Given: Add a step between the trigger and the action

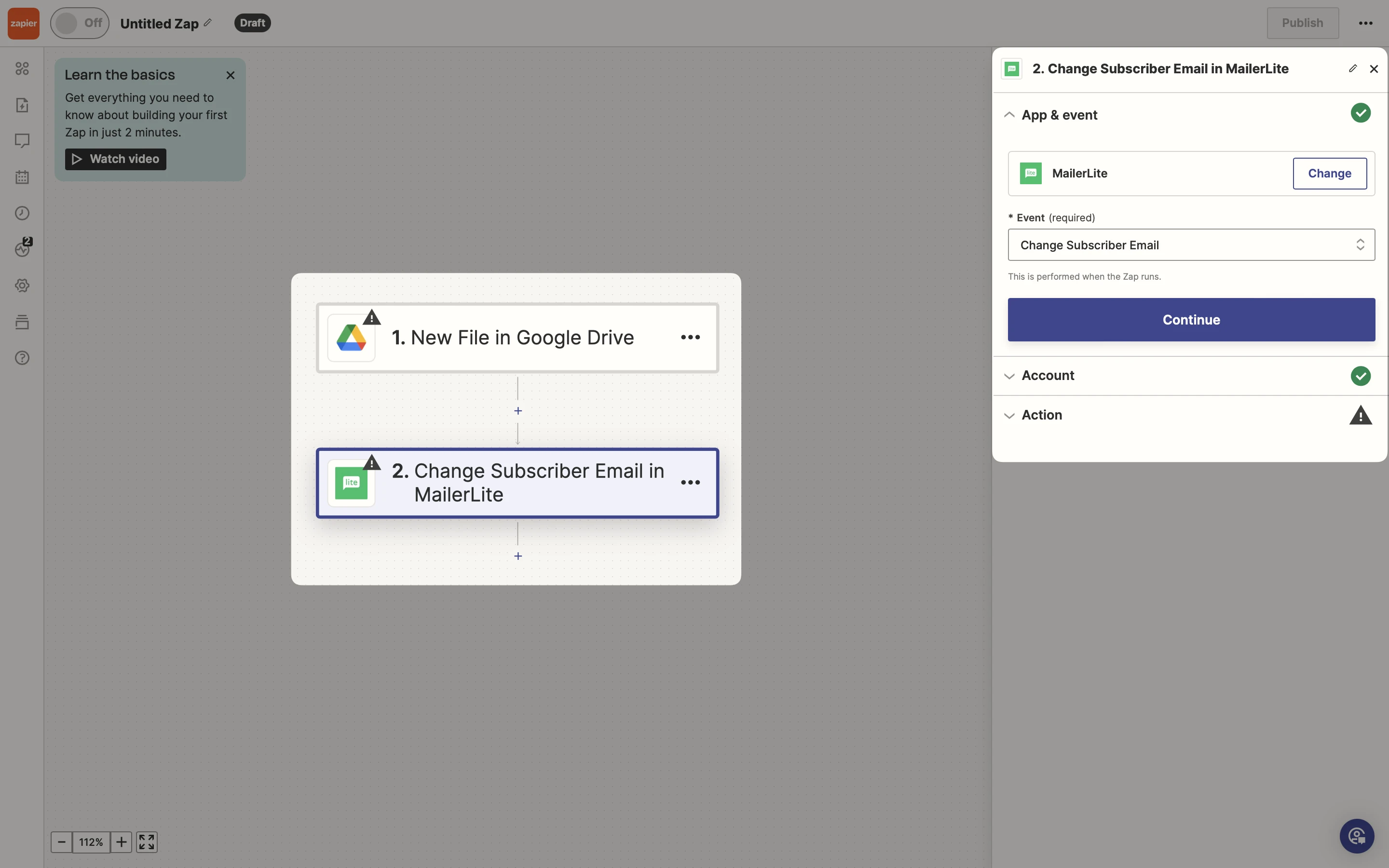Looking at the screenshot, I should tap(517, 411).
